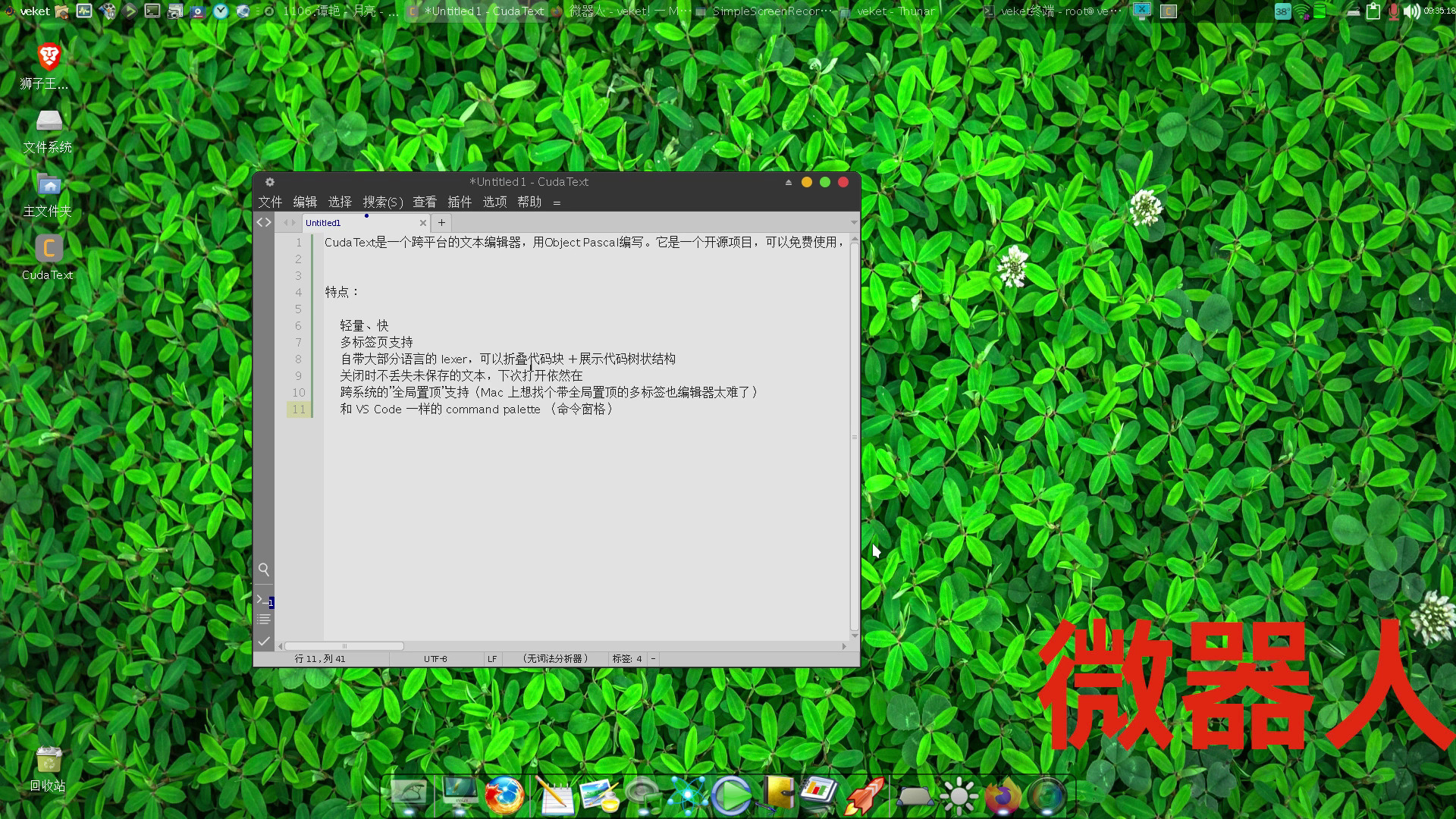Screen dimensions: 1456x819
Task: Launch the globe-and-fox browser icon in the dock
Action: (x=504, y=796)
